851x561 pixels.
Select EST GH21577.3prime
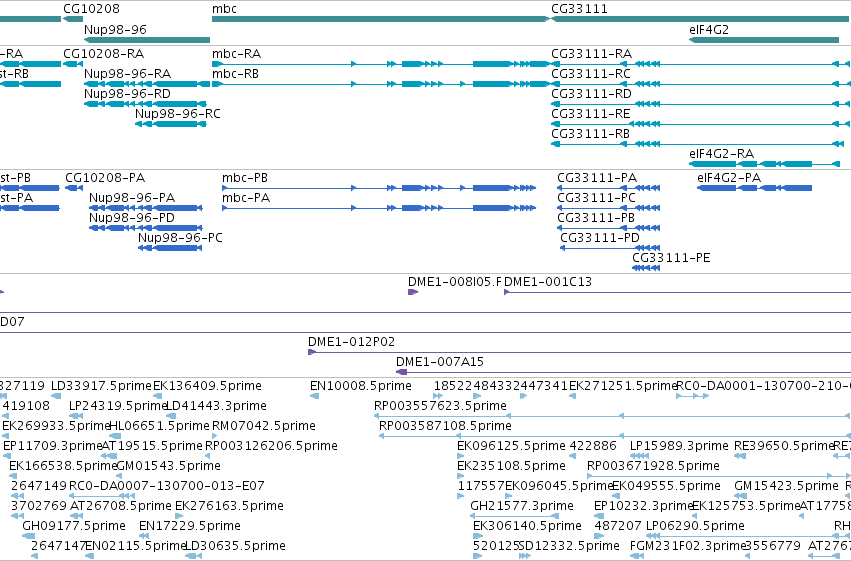click(x=522, y=507)
